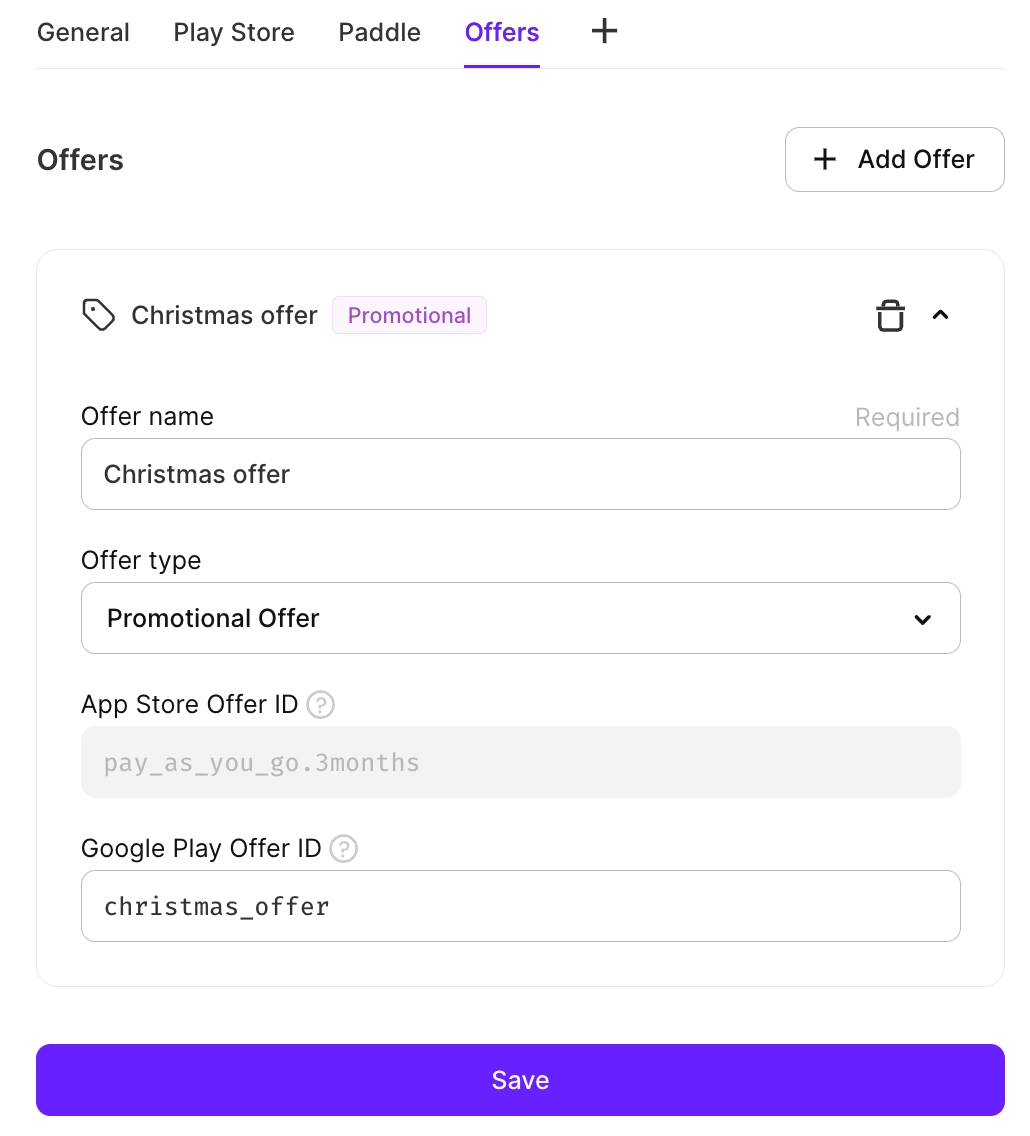Expand the Promotional Offer selection menu
This screenshot has height=1136, width=1030.
[x=520, y=618]
